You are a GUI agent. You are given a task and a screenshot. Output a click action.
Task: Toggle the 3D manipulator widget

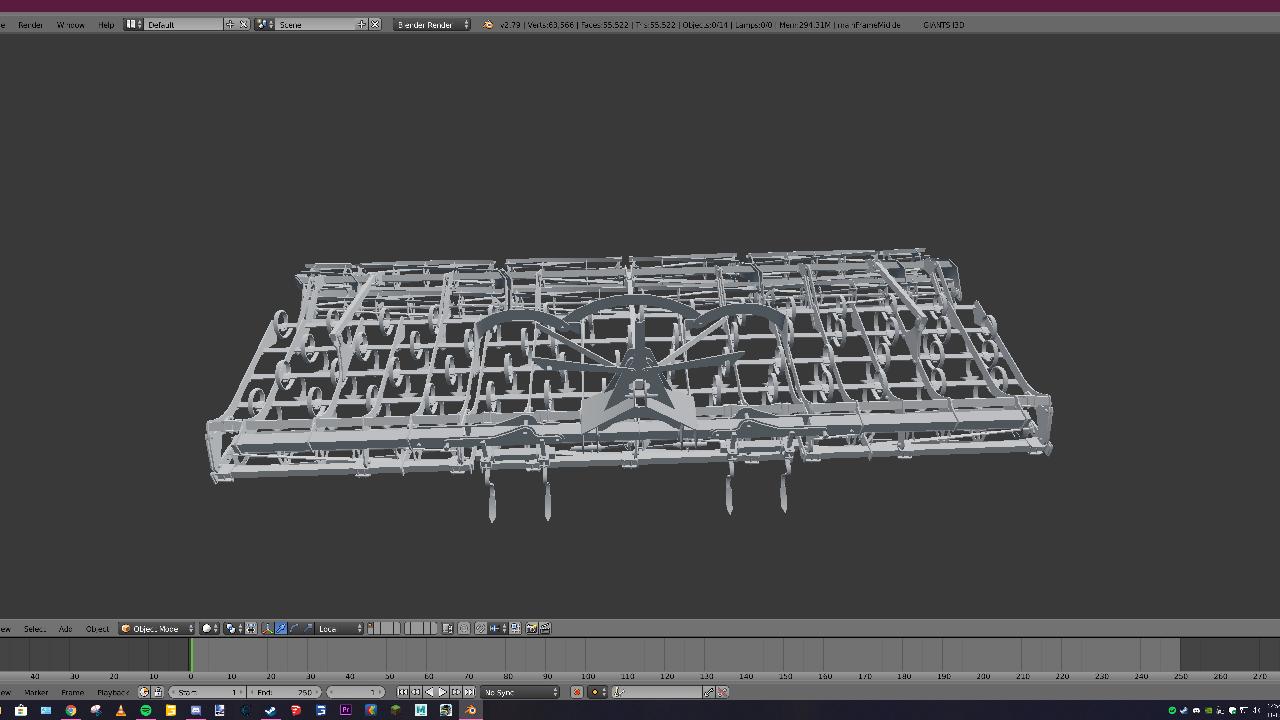click(267, 628)
